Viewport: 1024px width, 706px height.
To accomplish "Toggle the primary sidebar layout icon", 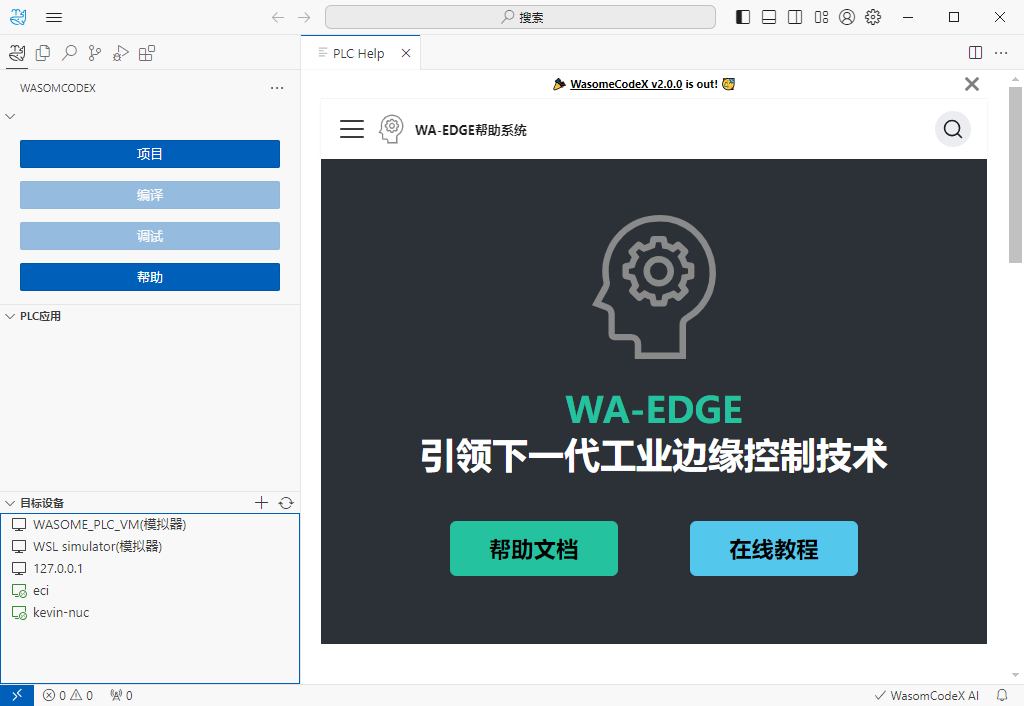I will tap(743, 18).
